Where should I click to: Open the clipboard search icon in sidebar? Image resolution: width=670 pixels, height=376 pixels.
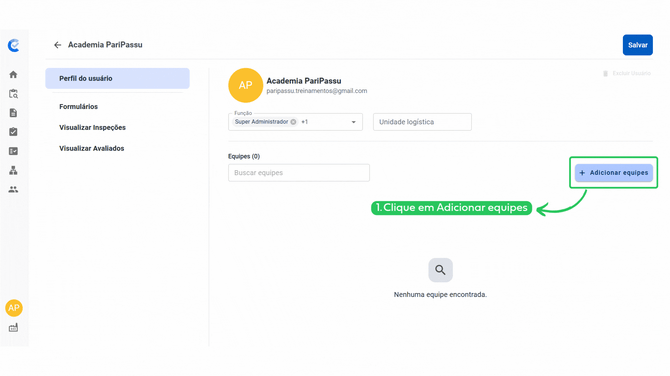[x=13, y=94]
